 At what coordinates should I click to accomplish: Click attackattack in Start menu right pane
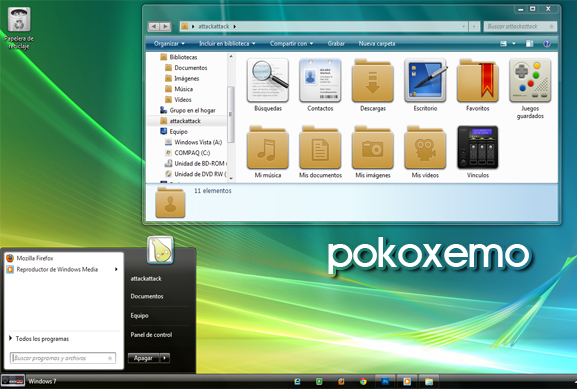[146, 279]
